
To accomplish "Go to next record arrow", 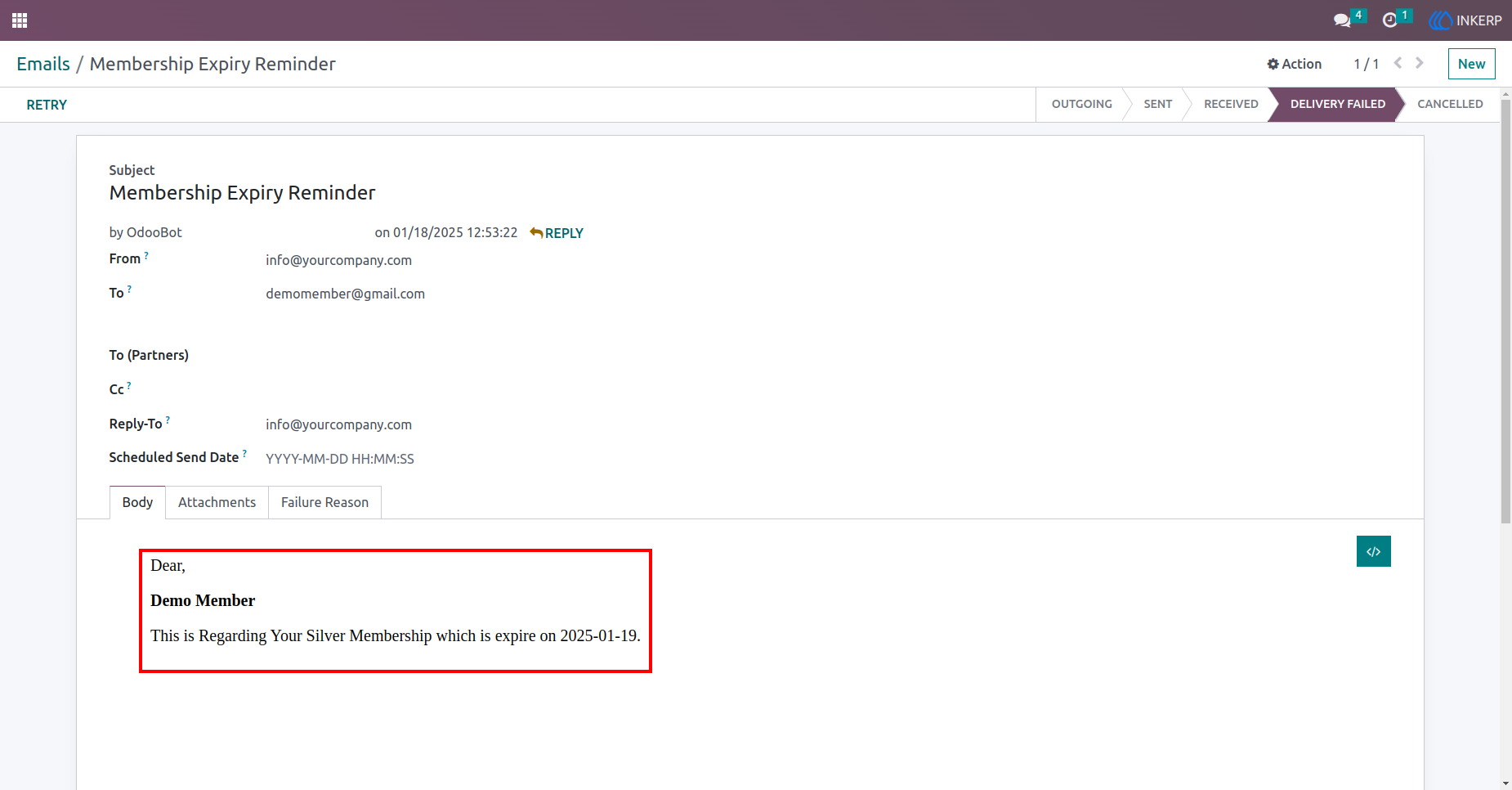I will (x=1420, y=63).
